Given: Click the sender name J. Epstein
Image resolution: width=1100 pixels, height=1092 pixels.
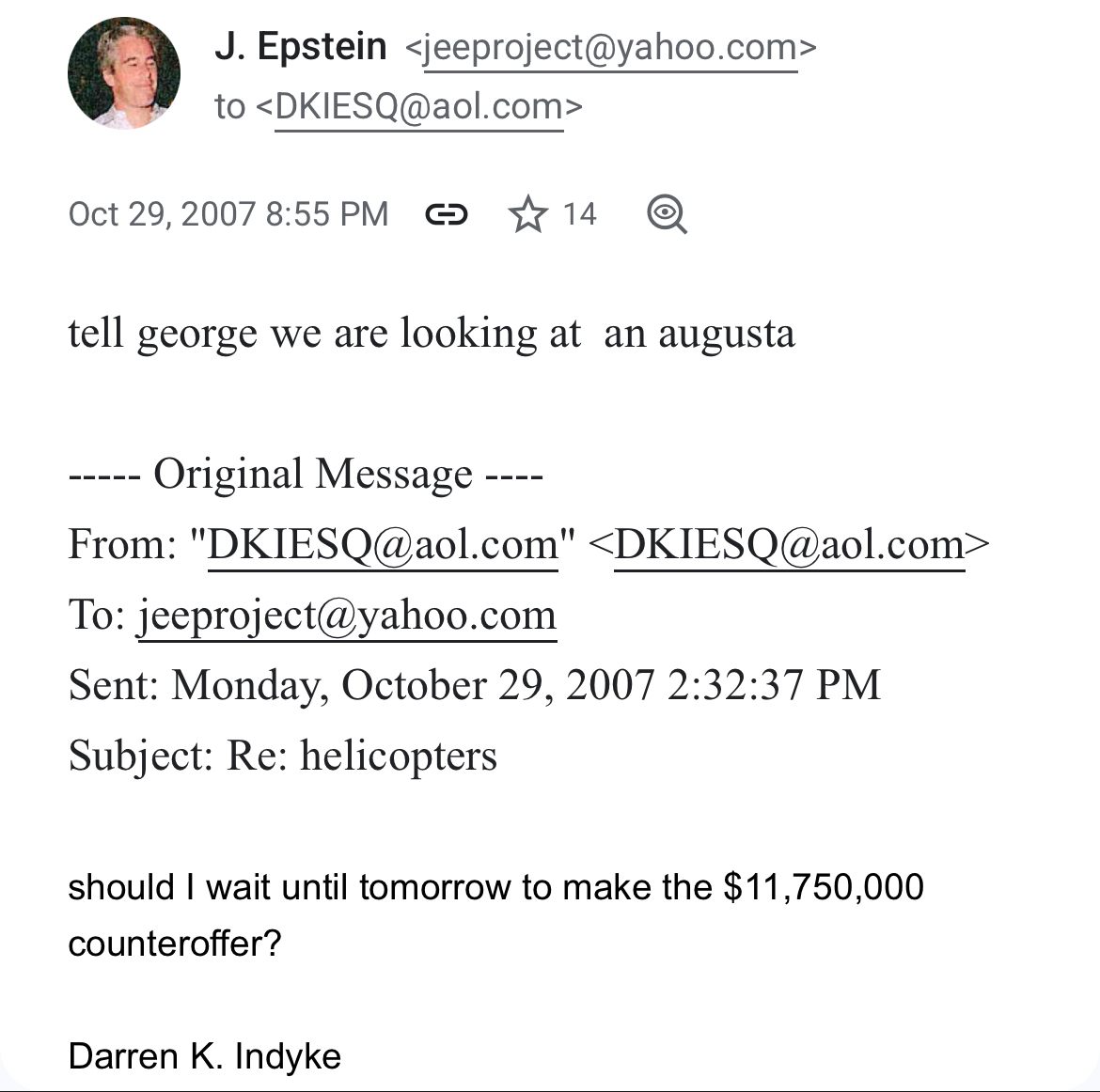Looking at the screenshot, I should click(300, 46).
